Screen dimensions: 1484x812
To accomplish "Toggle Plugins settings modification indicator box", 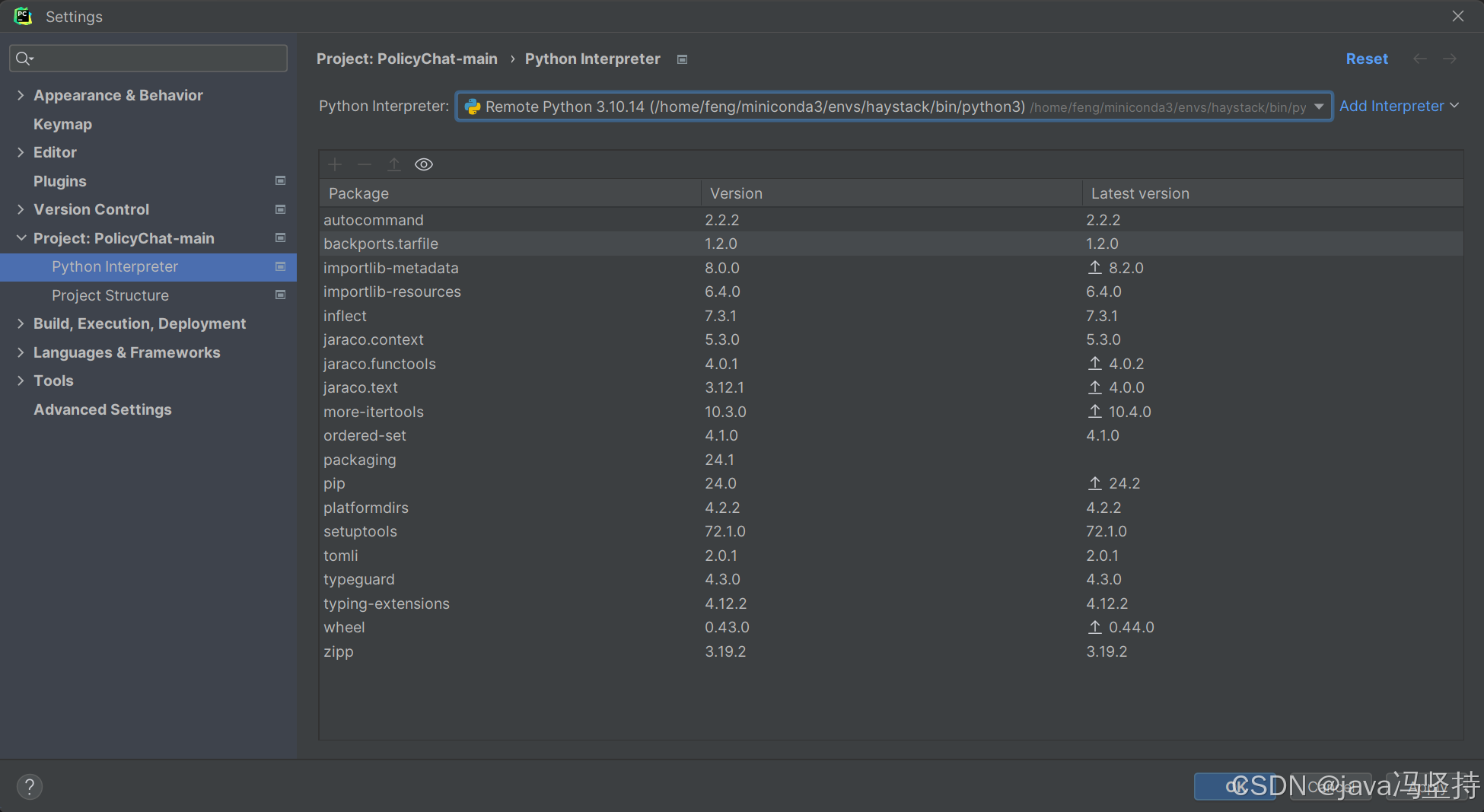I will tap(279, 180).
